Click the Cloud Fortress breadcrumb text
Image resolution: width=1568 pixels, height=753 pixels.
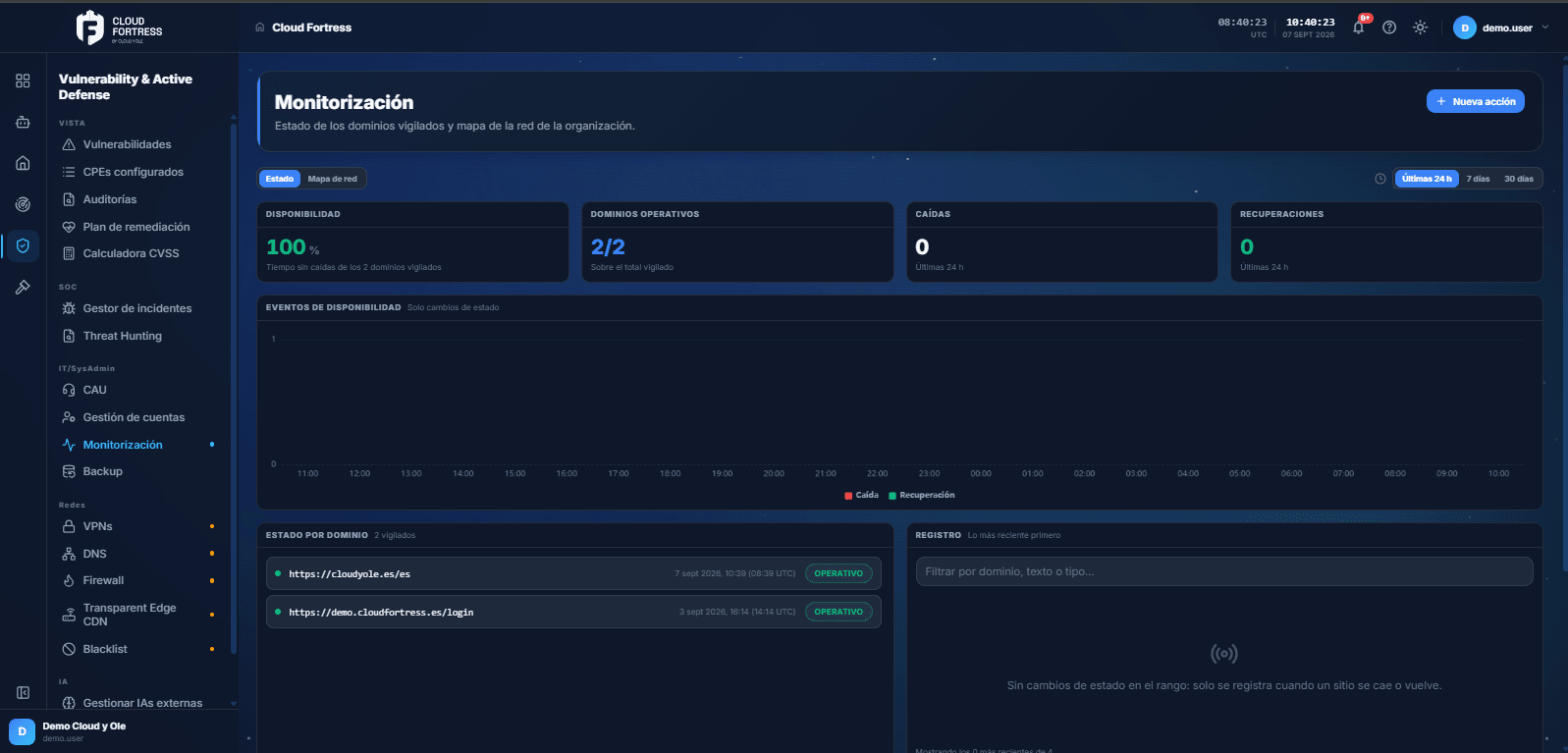pos(311,27)
